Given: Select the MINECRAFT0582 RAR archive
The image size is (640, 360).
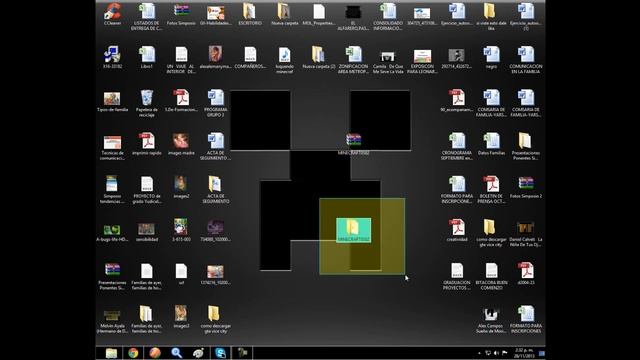Looking at the screenshot, I should tap(353, 144).
